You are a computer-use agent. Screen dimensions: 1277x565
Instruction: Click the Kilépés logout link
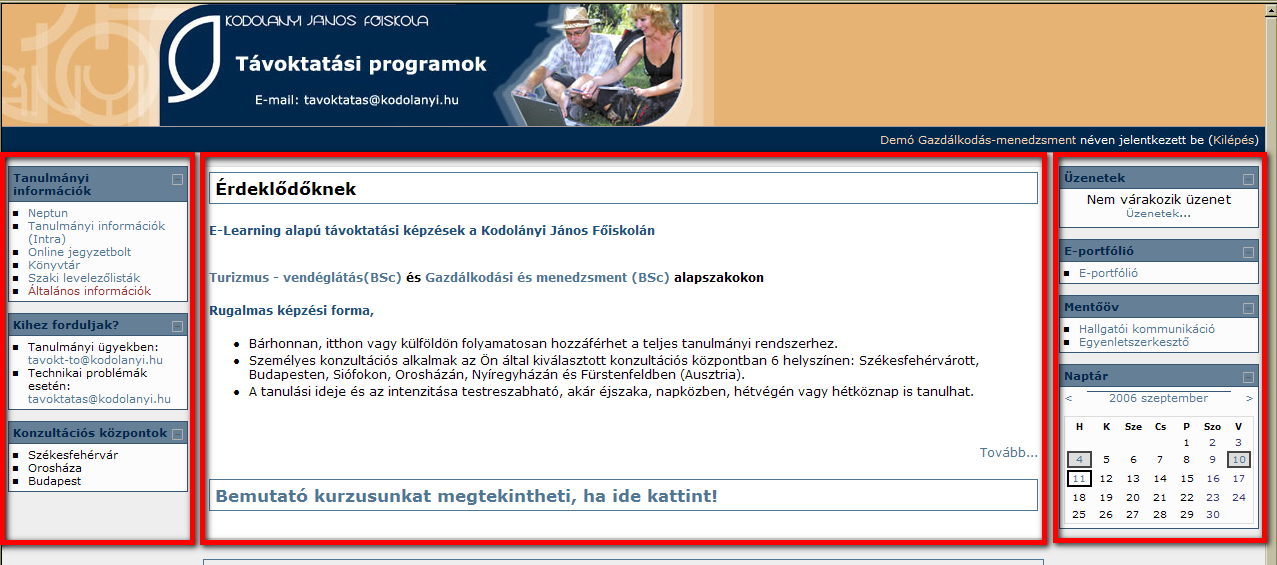(1234, 140)
